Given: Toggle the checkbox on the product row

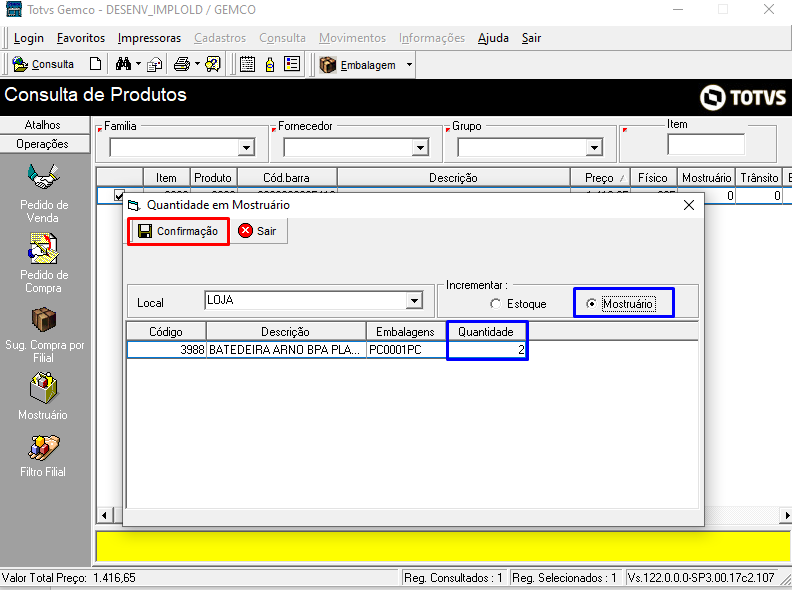Looking at the screenshot, I should tap(119, 195).
